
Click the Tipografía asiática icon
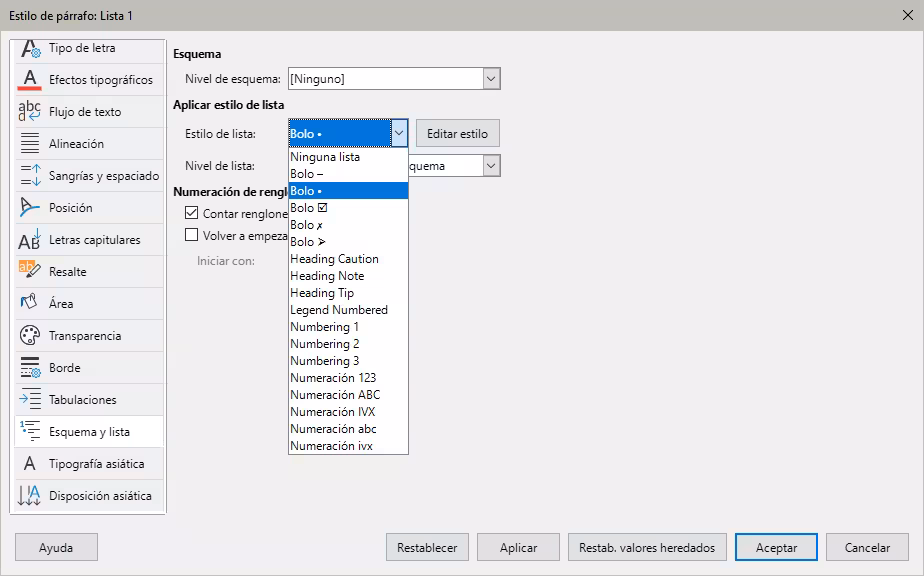pyautogui.click(x=29, y=463)
